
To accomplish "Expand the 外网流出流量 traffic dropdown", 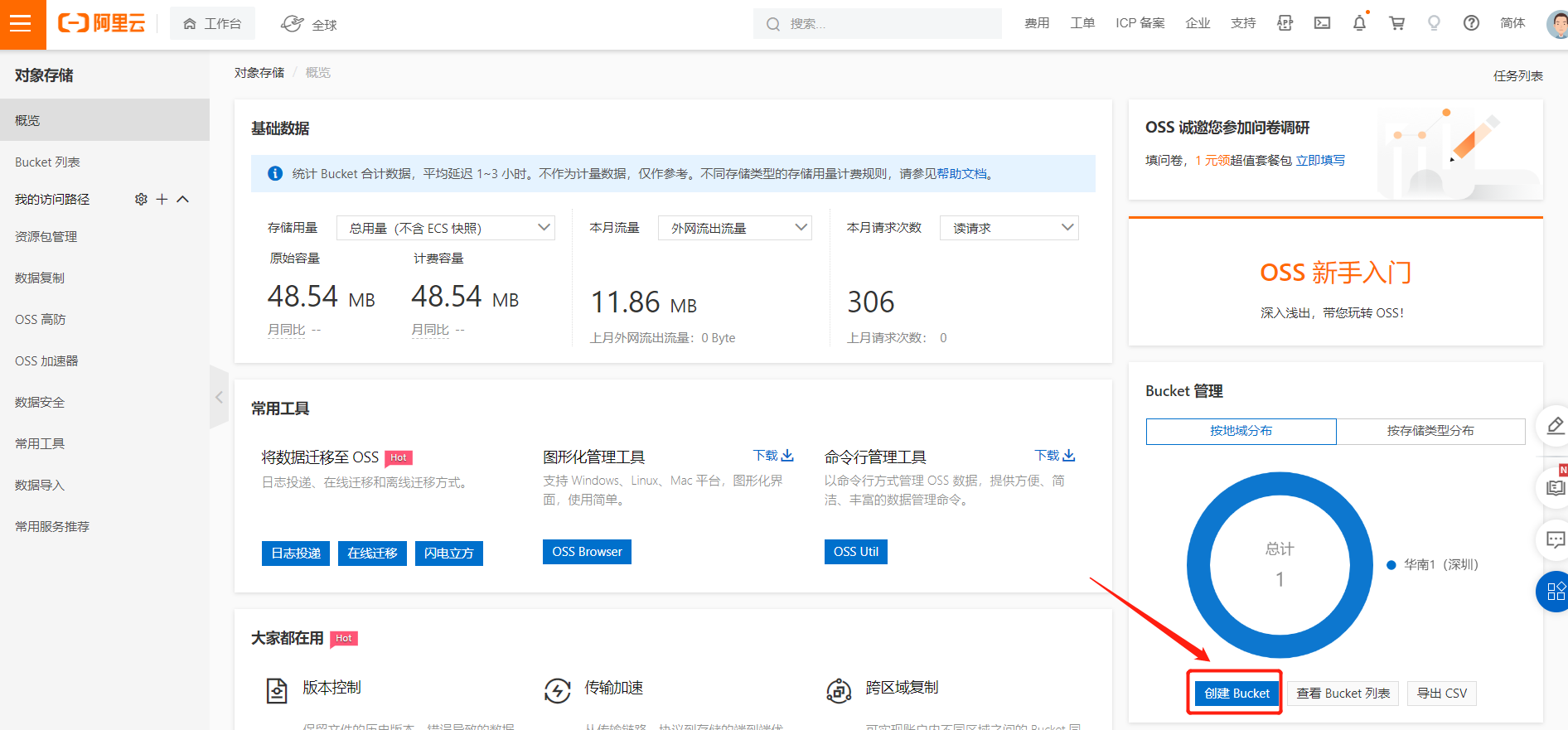I will (x=735, y=228).
